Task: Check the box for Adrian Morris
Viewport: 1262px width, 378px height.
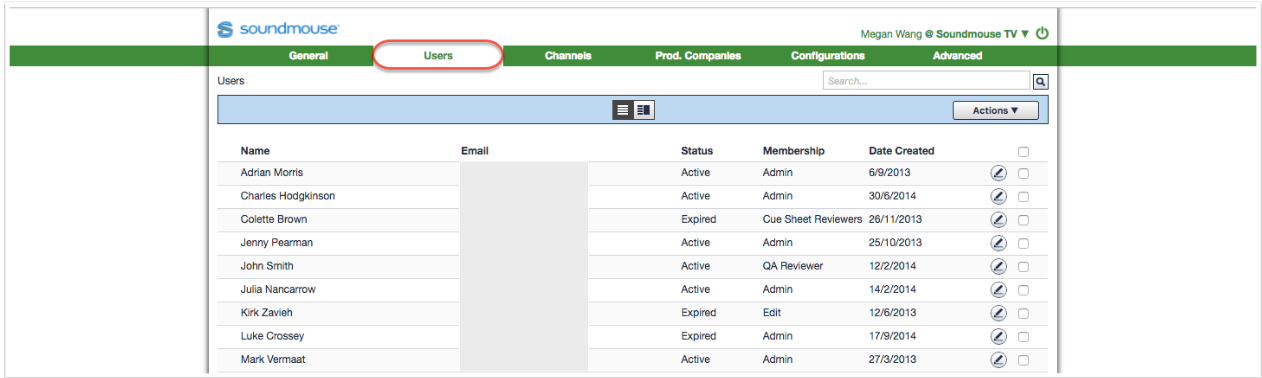Action: click(x=1023, y=173)
